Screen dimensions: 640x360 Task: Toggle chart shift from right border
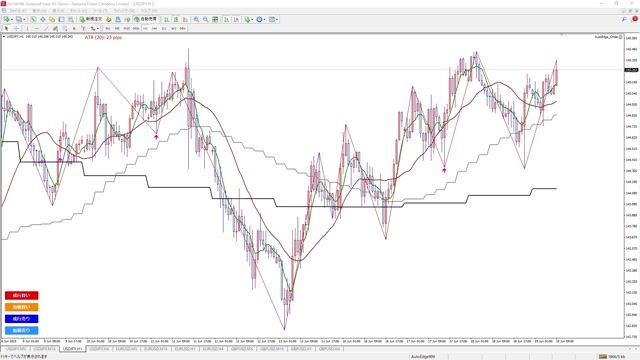(236, 19)
